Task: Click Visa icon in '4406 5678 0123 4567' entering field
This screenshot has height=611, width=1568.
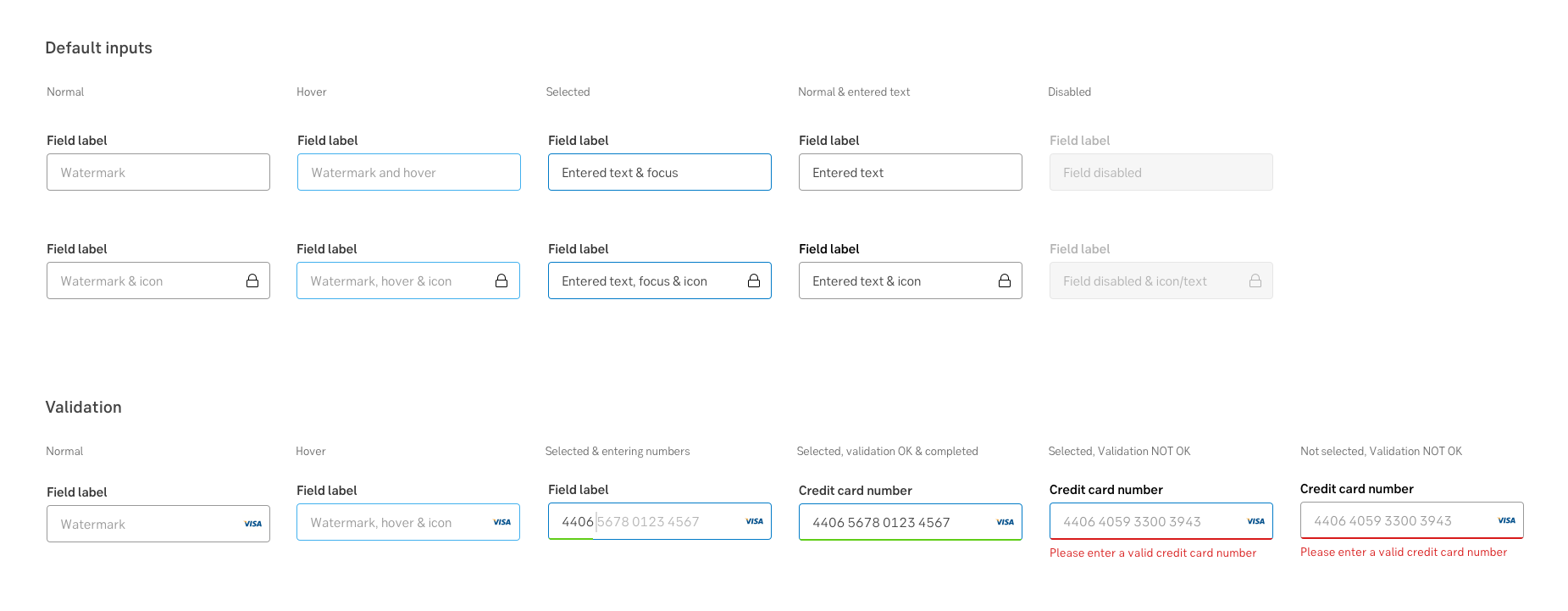Action: [x=755, y=521]
